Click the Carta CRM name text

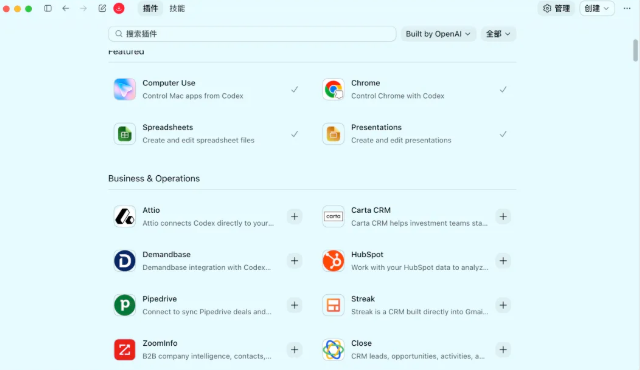tap(371, 210)
